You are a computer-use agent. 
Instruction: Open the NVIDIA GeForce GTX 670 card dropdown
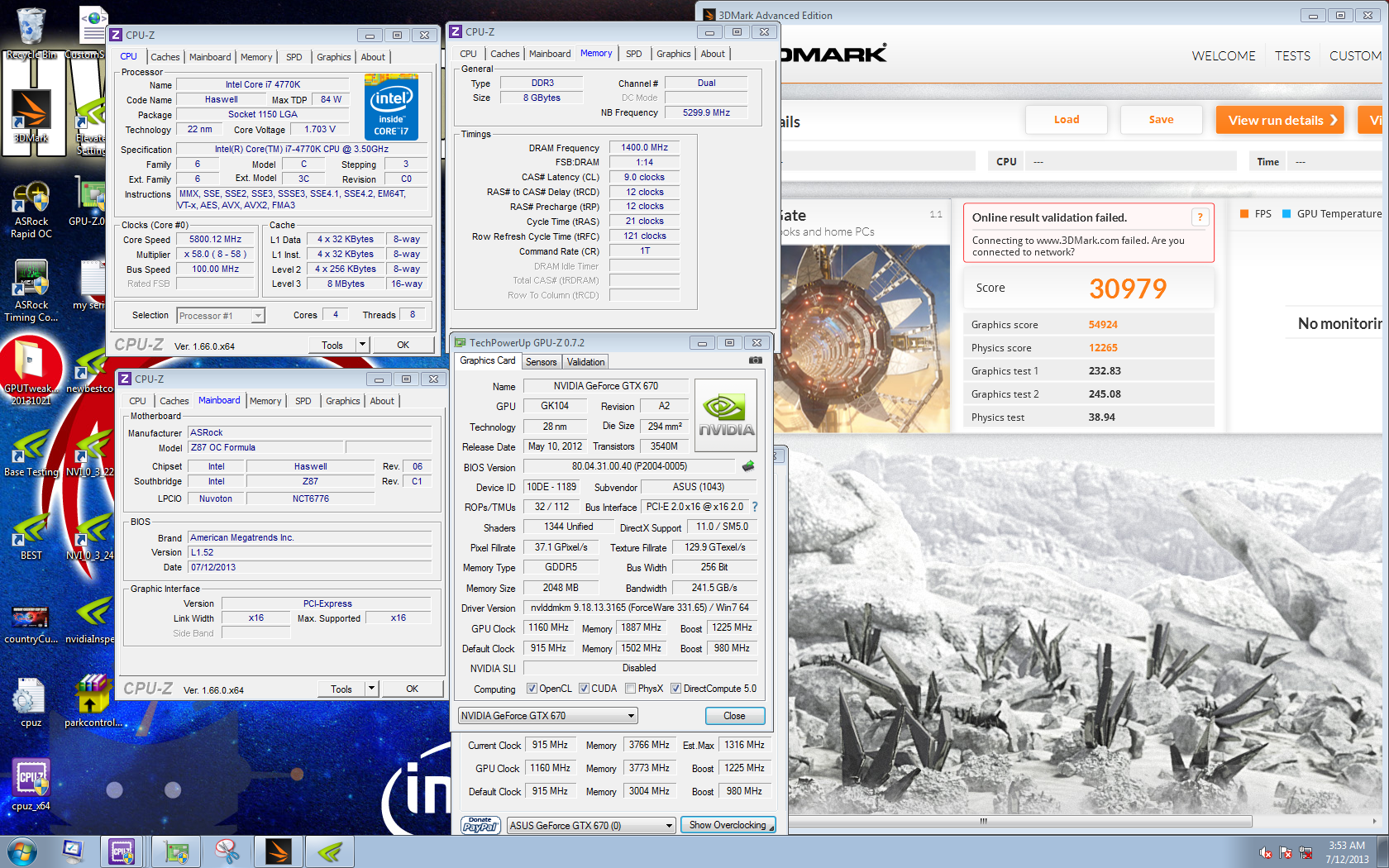coord(547,716)
